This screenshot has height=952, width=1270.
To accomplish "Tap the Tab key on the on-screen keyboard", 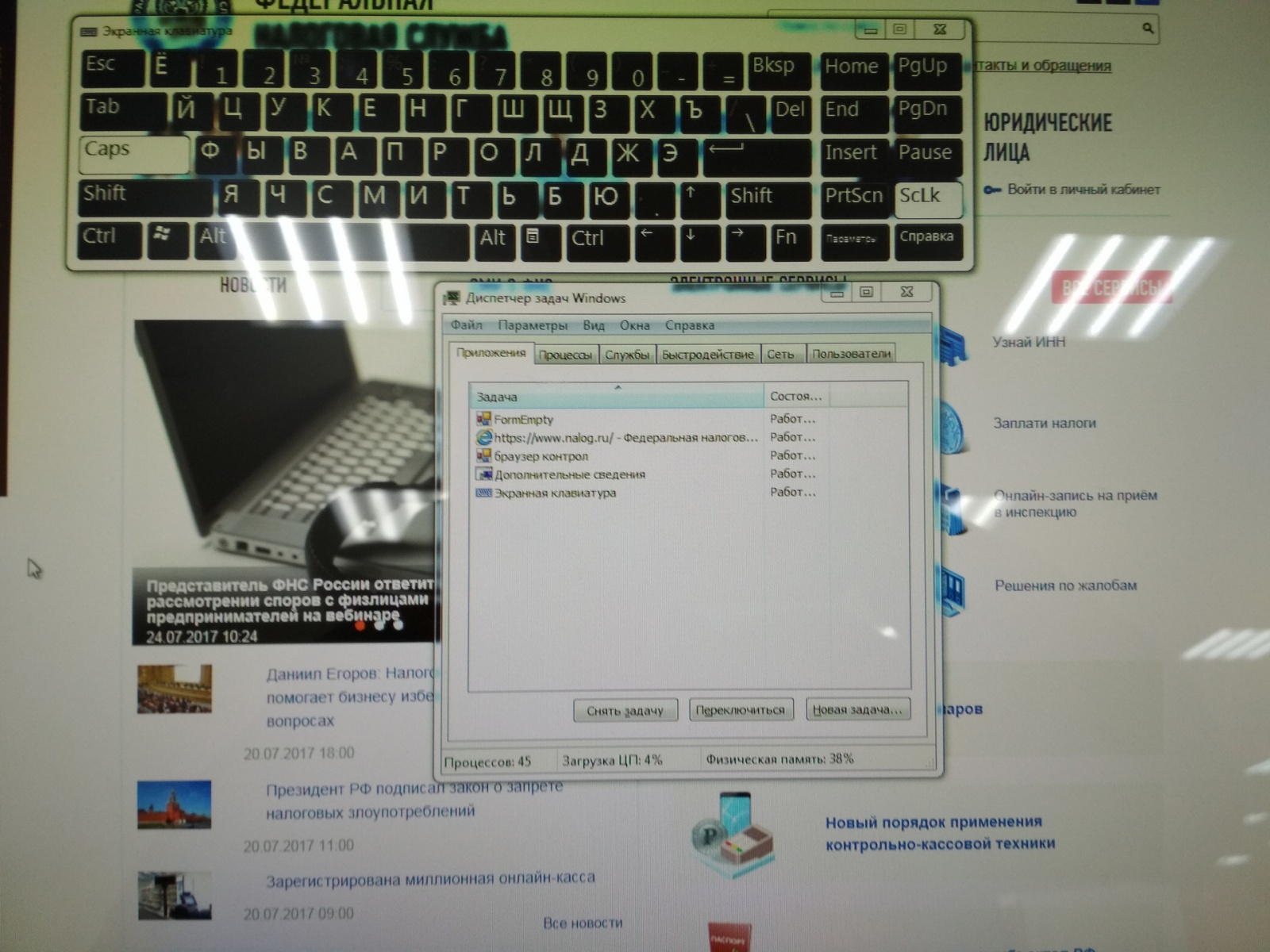I will coord(123,111).
